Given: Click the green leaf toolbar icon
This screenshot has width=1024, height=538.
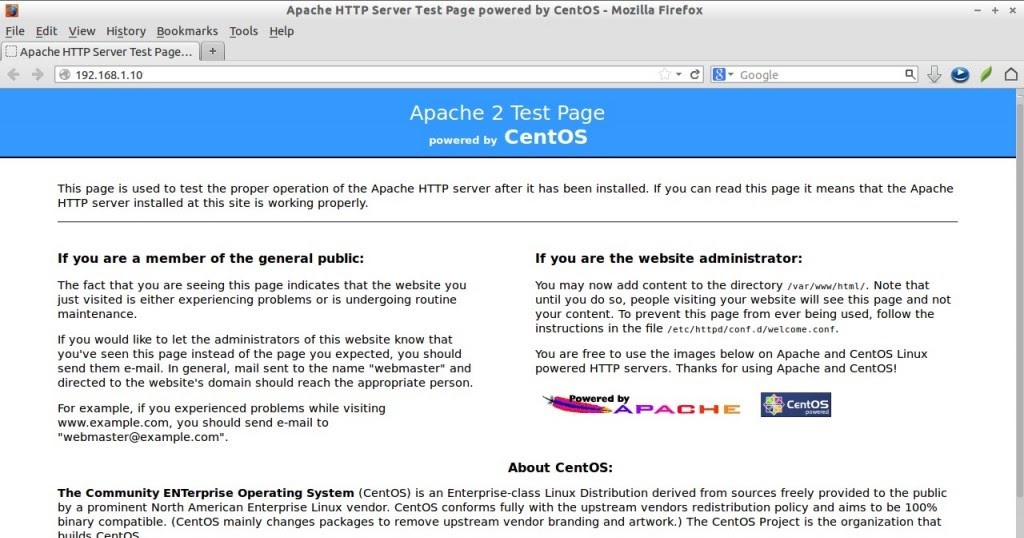Looking at the screenshot, I should [x=985, y=74].
